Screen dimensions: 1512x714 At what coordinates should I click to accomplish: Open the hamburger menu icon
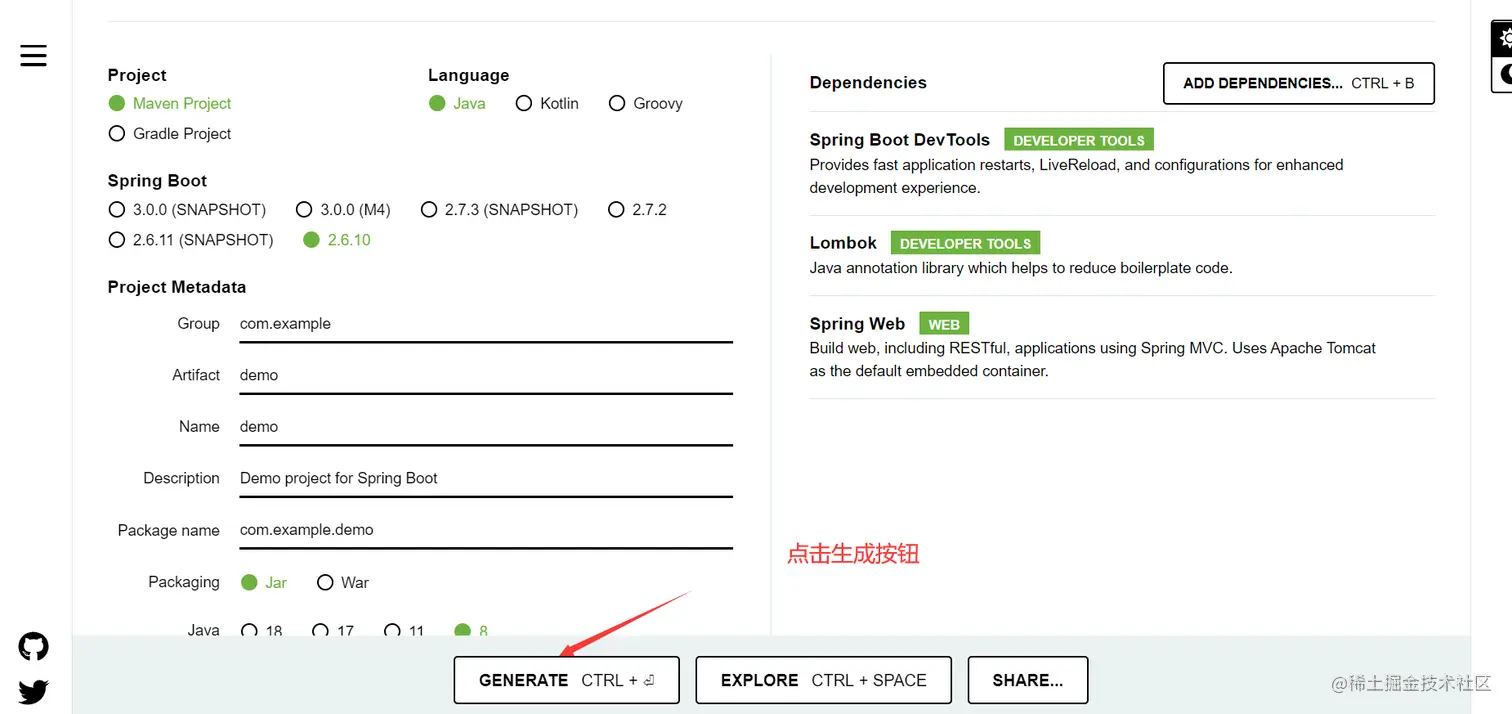click(33, 55)
